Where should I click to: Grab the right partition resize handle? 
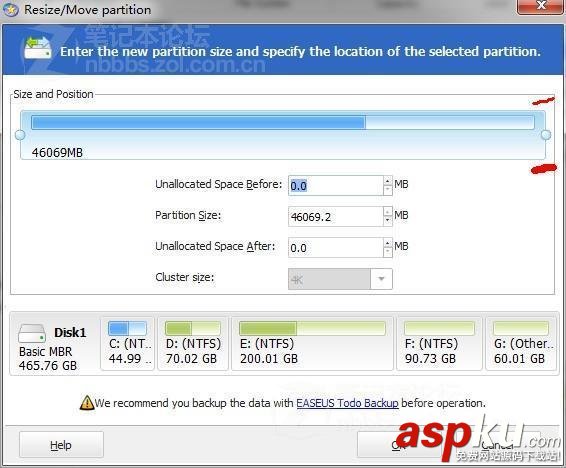tap(546, 135)
